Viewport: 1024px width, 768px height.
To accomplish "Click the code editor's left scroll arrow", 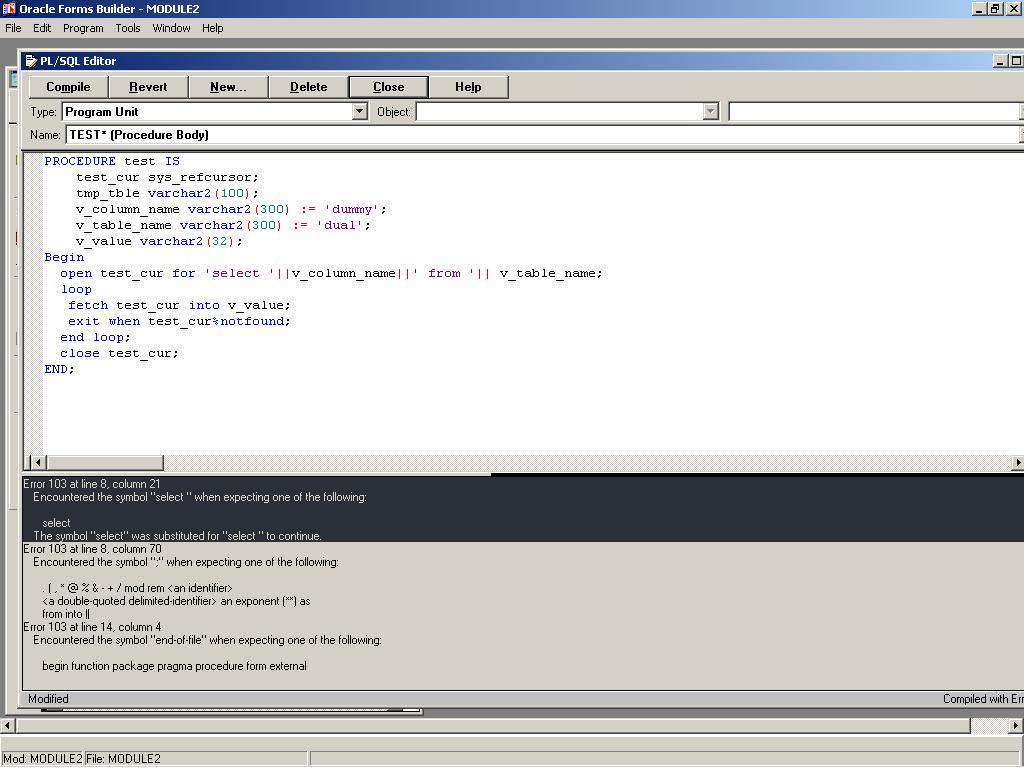I will (x=38, y=463).
